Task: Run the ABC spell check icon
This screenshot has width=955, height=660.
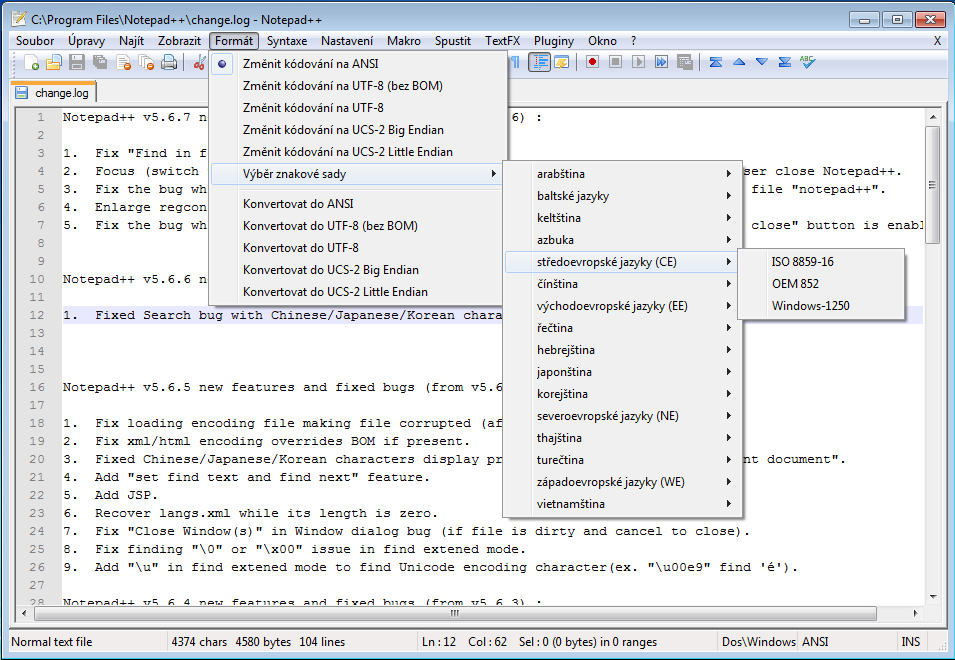Action: (808, 62)
